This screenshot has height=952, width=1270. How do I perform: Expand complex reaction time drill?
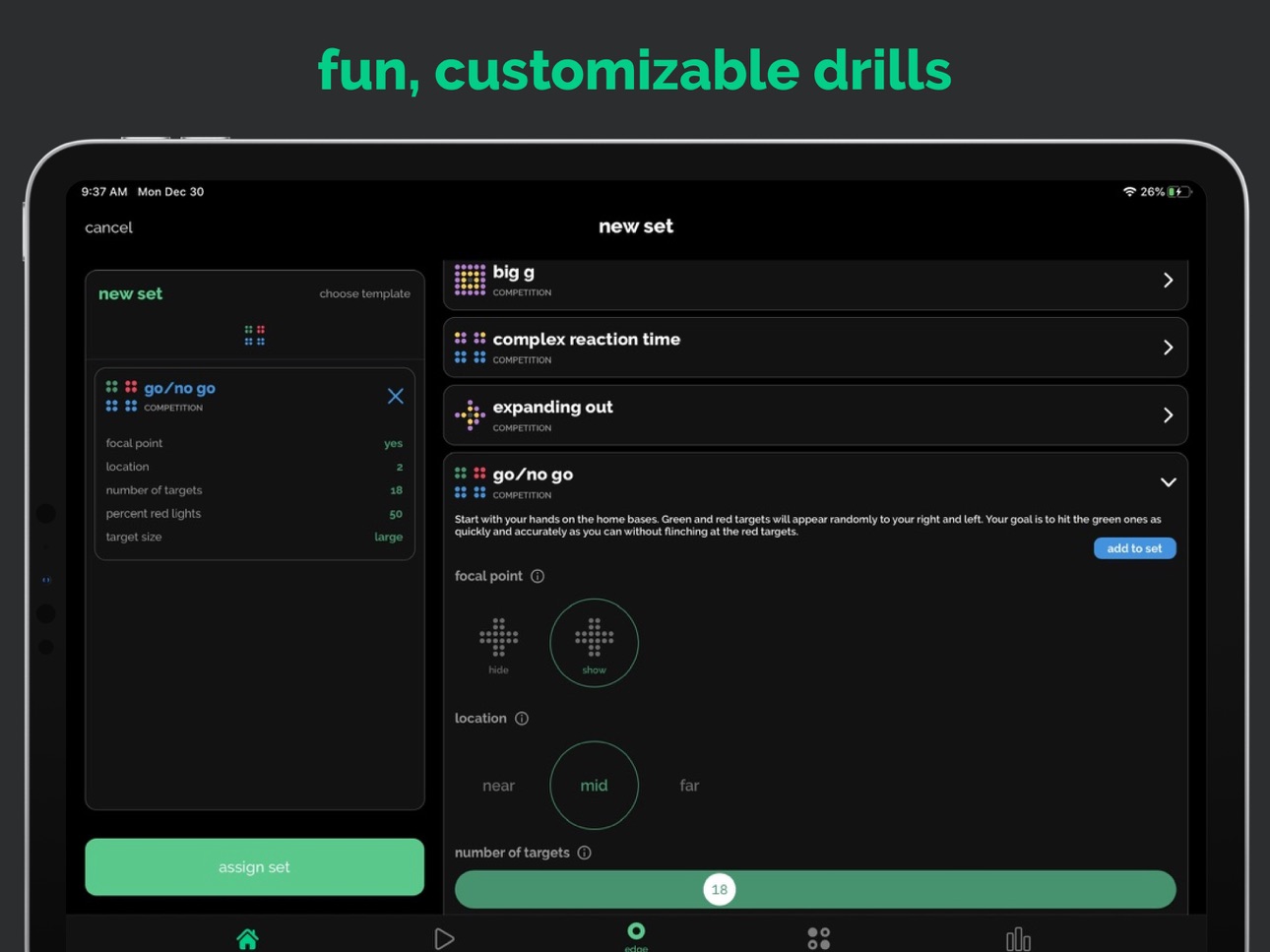pyautogui.click(x=1168, y=348)
